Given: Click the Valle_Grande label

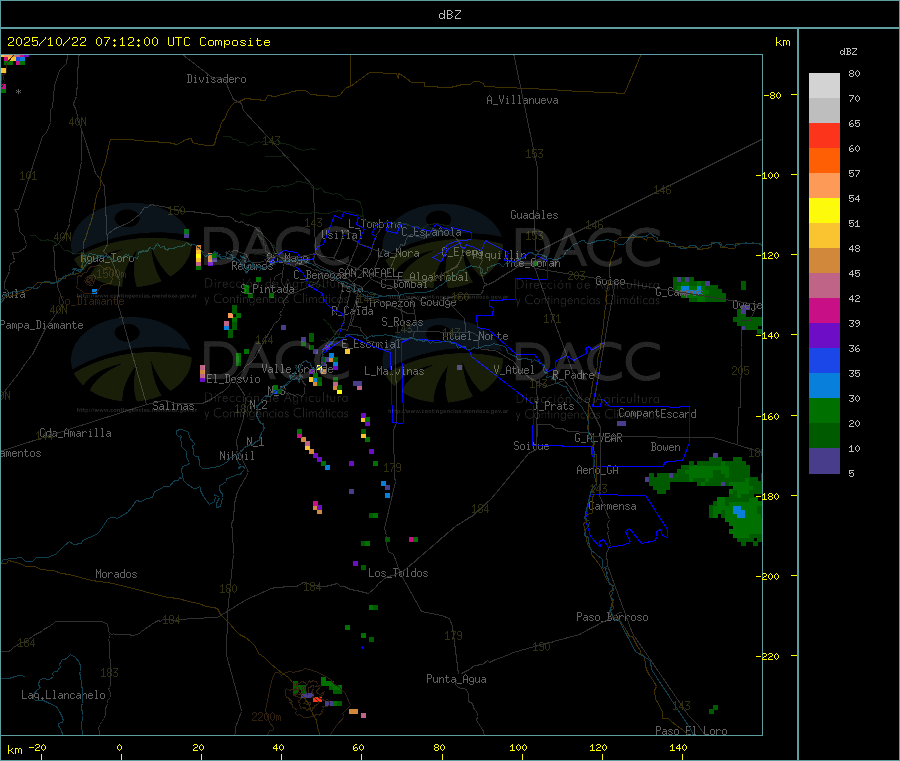Looking at the screenshot, I should [x=297, y=369].
